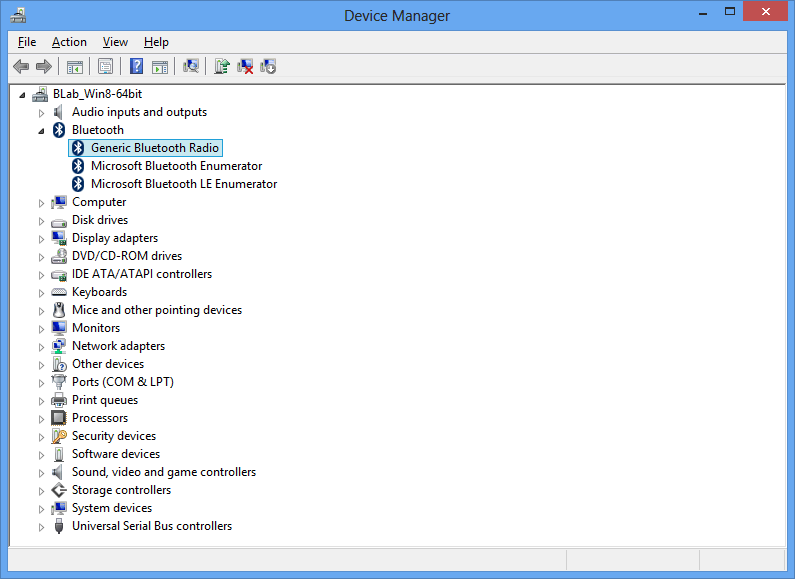
Task: Select the "Storage controllers" label
Action: 121,490
